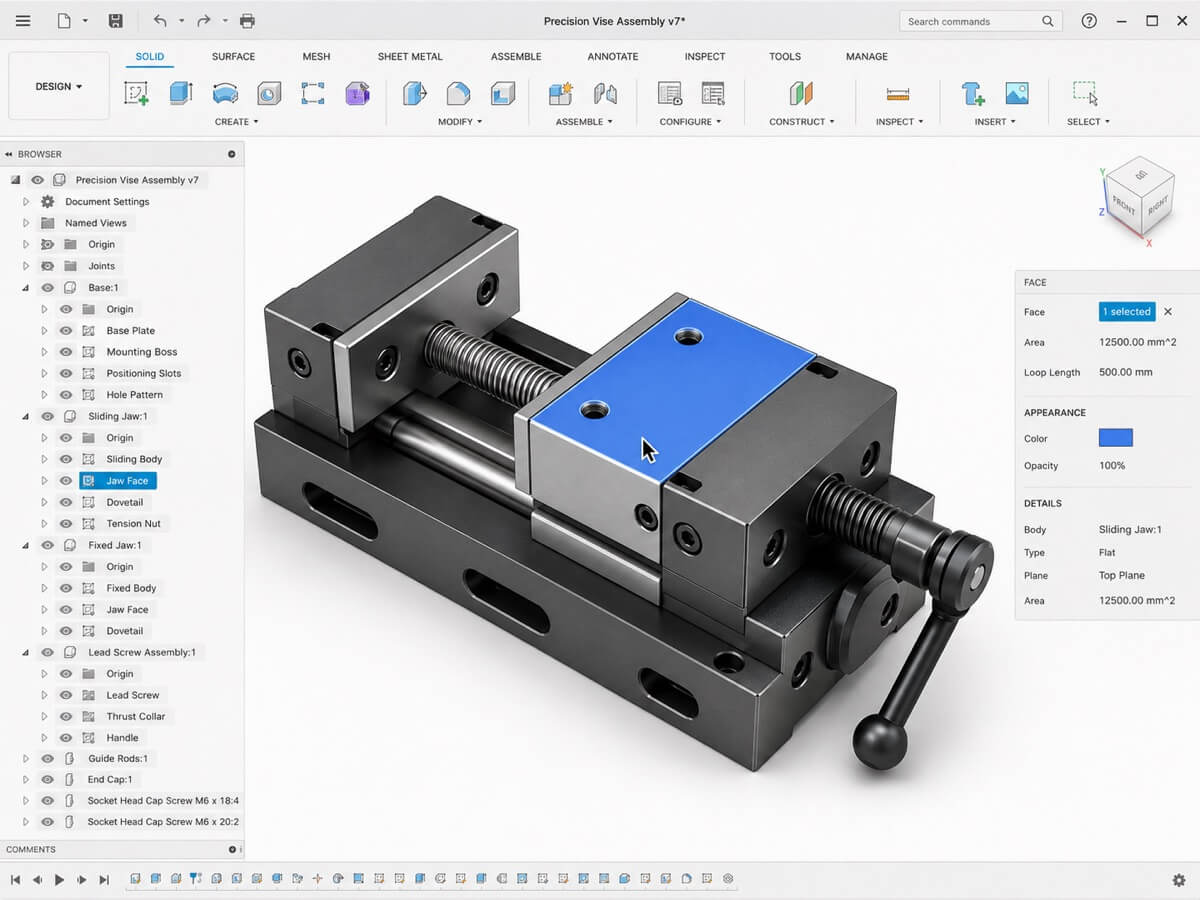The height and width of the screenshot is (900, 1200).
Task: Click the Redo arrow
Action: (204, 21)
